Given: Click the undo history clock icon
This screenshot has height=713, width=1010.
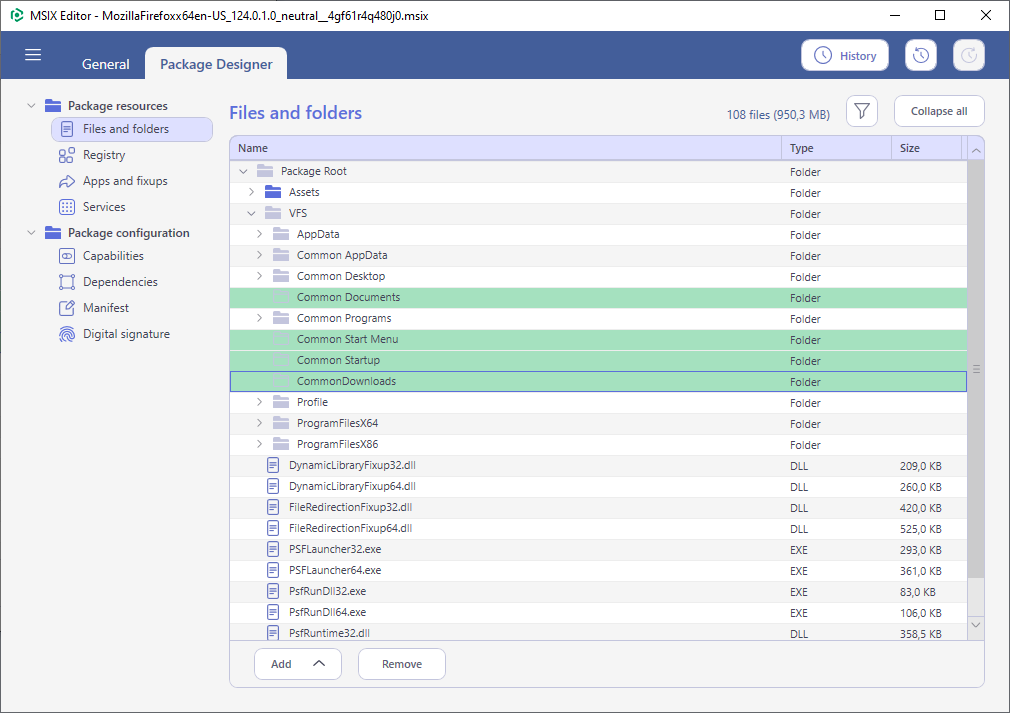Looking at the screenshot, I should click(x=920, y=55).
